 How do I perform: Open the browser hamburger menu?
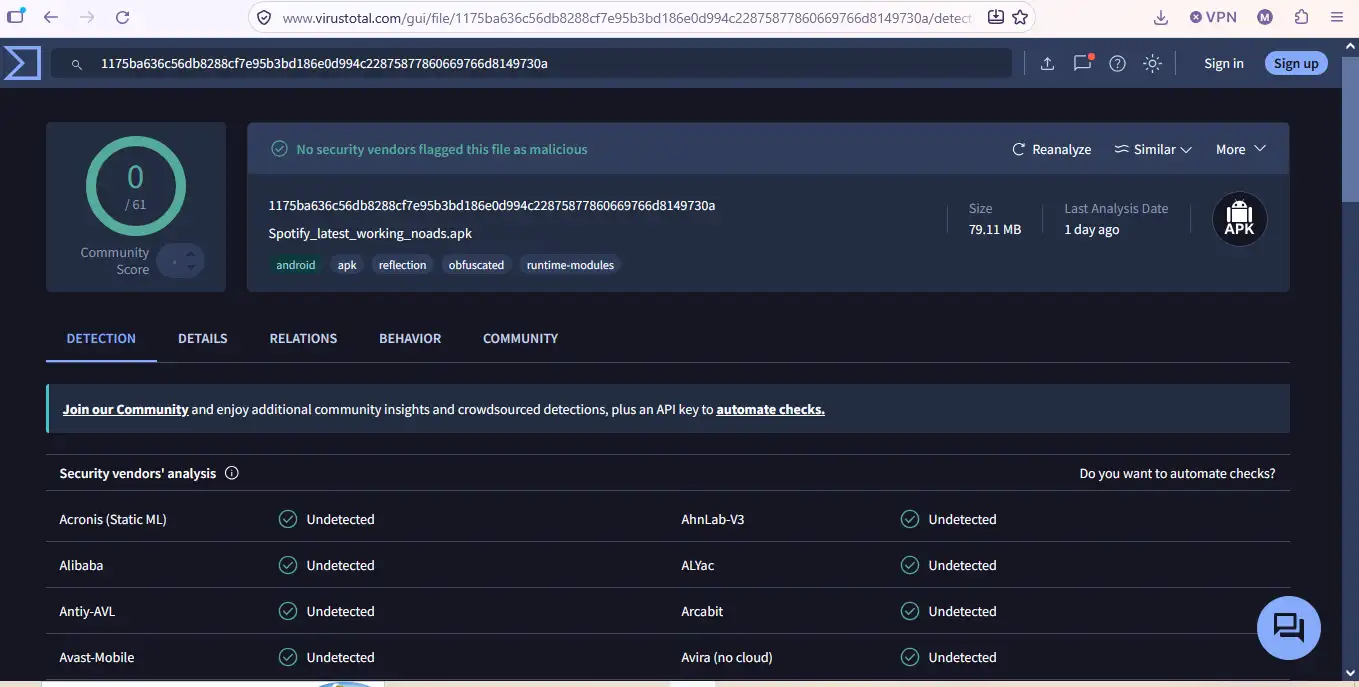(x=1337, y=17)
